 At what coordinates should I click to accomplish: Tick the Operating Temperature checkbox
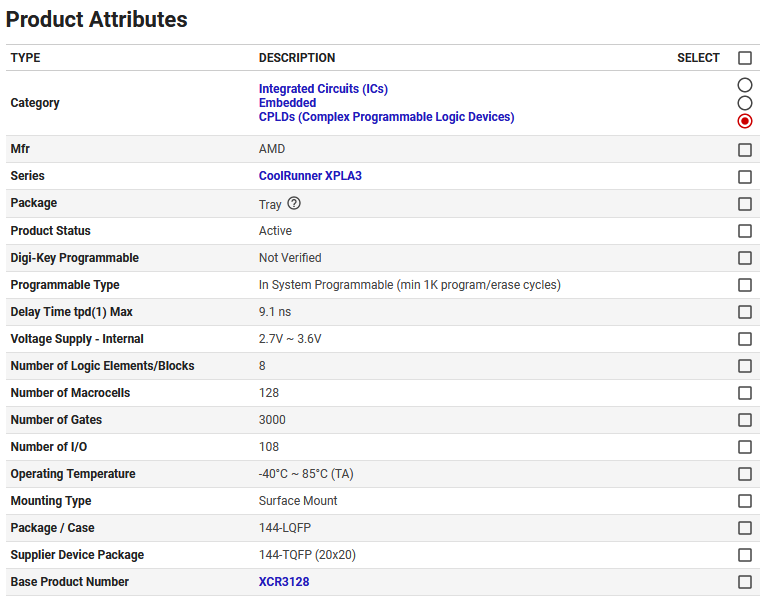click(x=744, y=474)
